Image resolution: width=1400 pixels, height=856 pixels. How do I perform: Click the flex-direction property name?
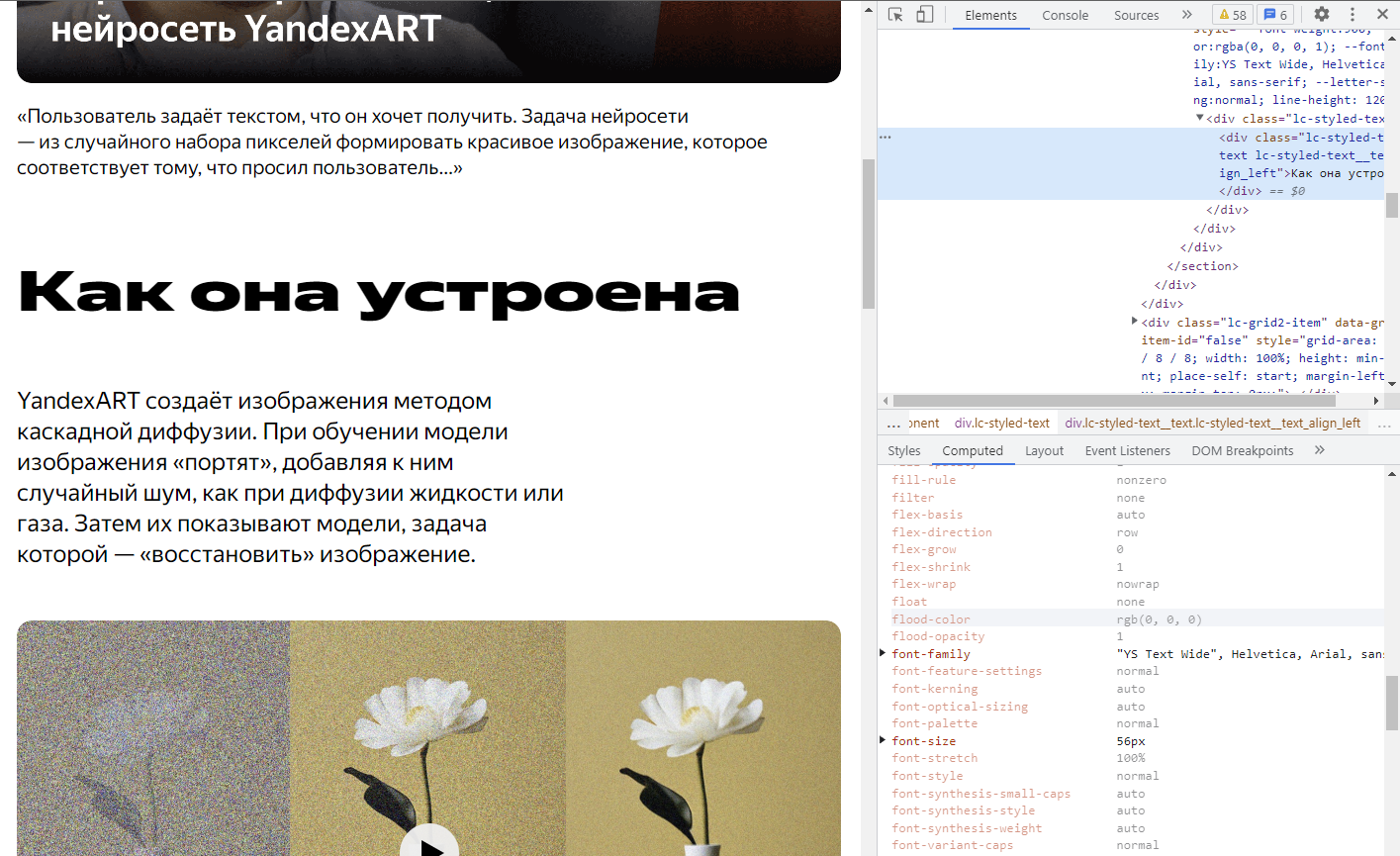pos(941,532)
